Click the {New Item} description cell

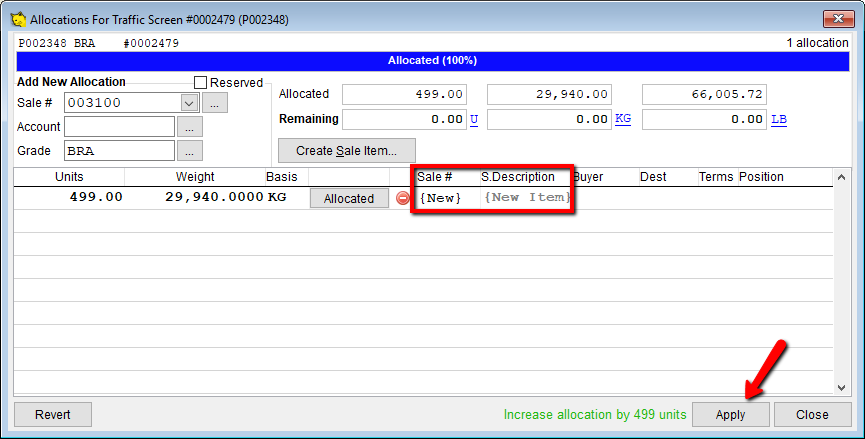526,197
